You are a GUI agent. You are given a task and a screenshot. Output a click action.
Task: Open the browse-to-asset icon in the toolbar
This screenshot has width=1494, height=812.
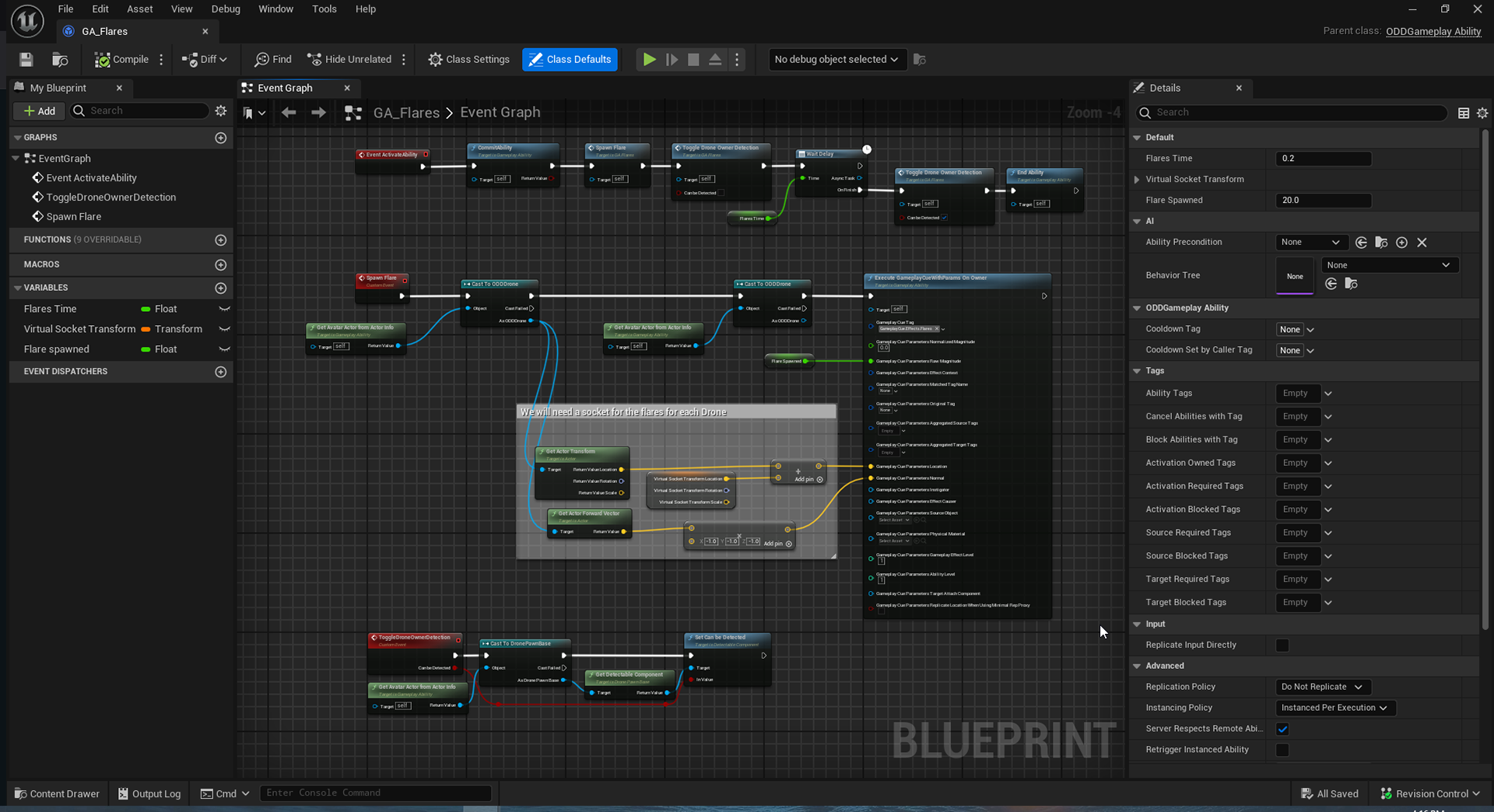pos(60,60)
